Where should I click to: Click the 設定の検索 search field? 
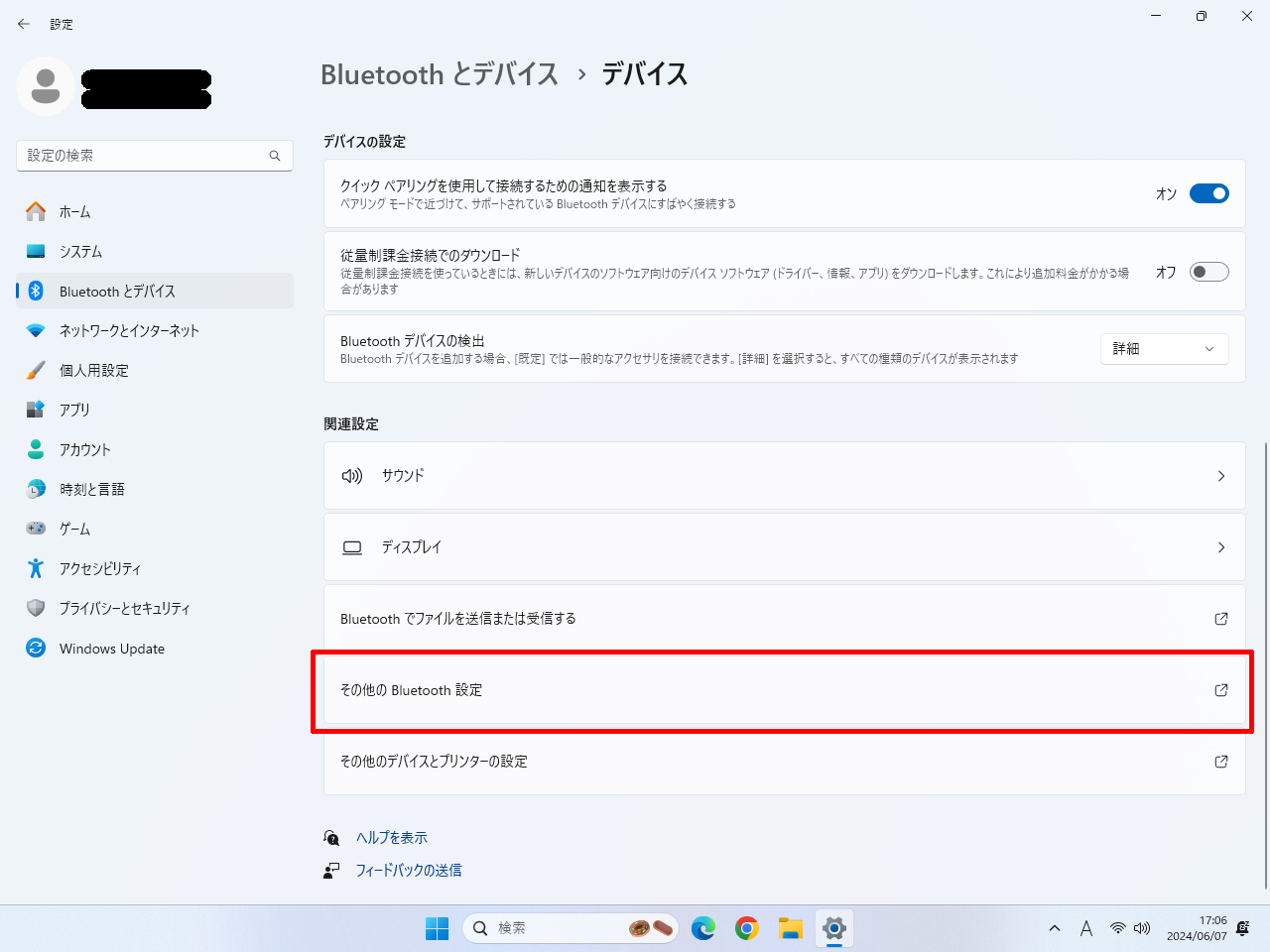[x=155, y=156]
